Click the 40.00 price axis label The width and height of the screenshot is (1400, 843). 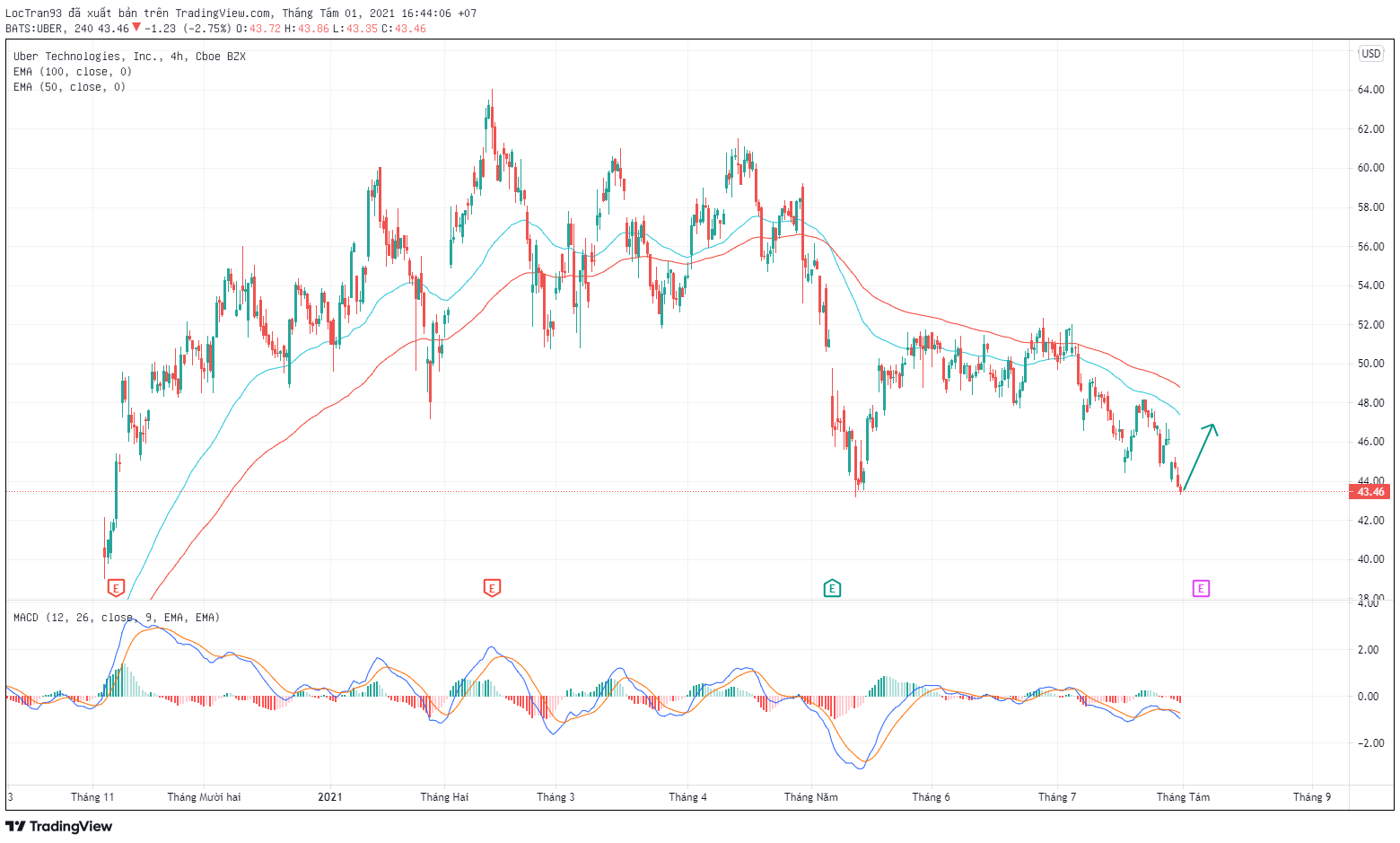[1370, 559]
